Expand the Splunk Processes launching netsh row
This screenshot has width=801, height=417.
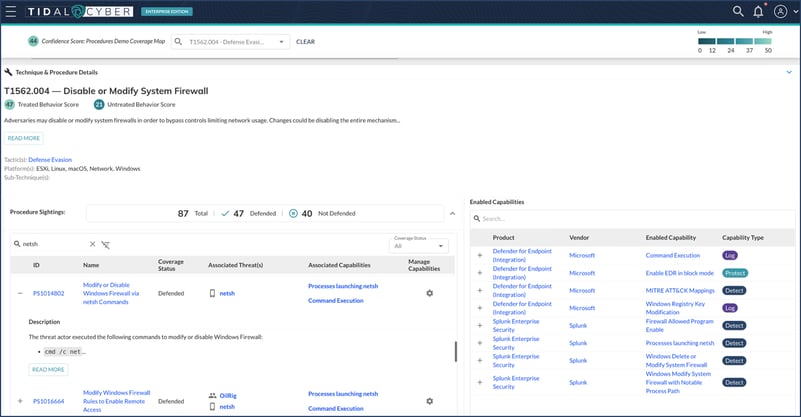click(480, 343)
